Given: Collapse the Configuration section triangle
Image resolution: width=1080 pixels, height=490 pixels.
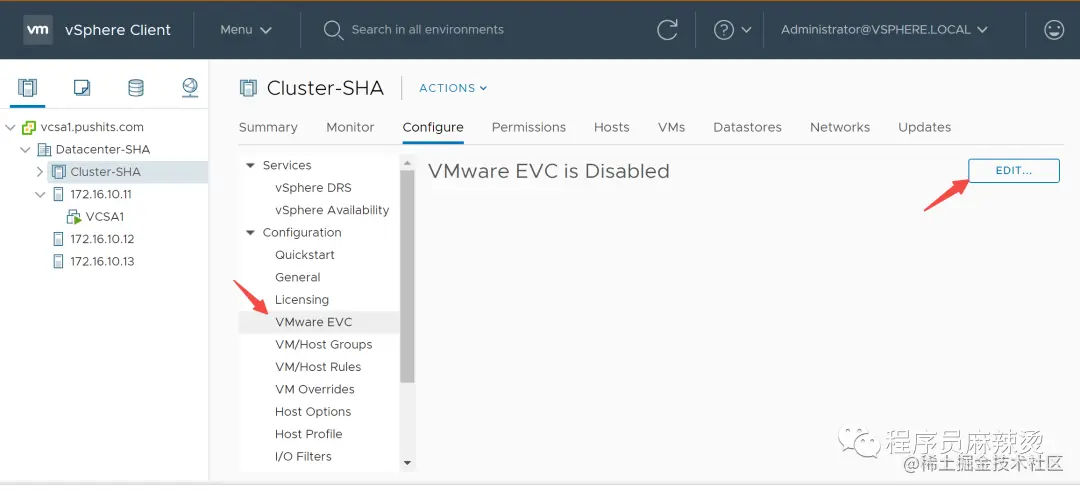Looking at the screenshot, I should coord(251,233).
